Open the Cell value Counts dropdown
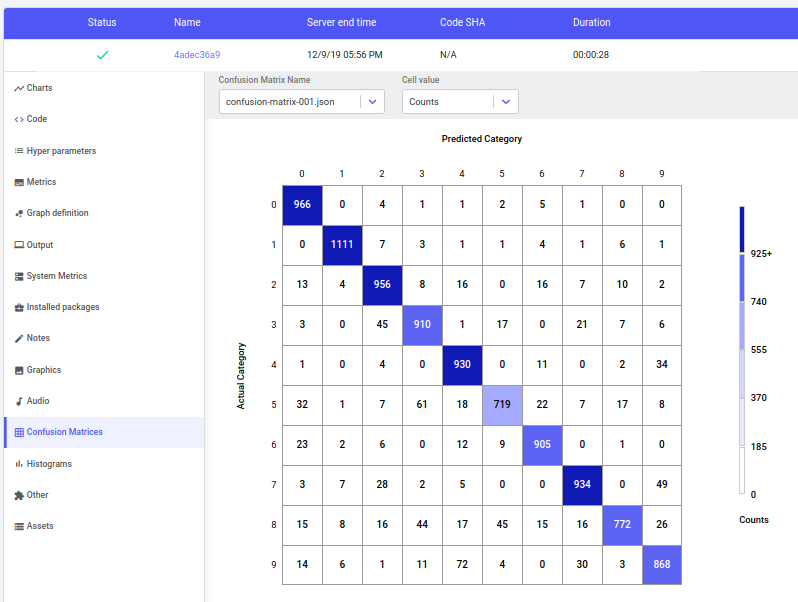 pos(460,102)
